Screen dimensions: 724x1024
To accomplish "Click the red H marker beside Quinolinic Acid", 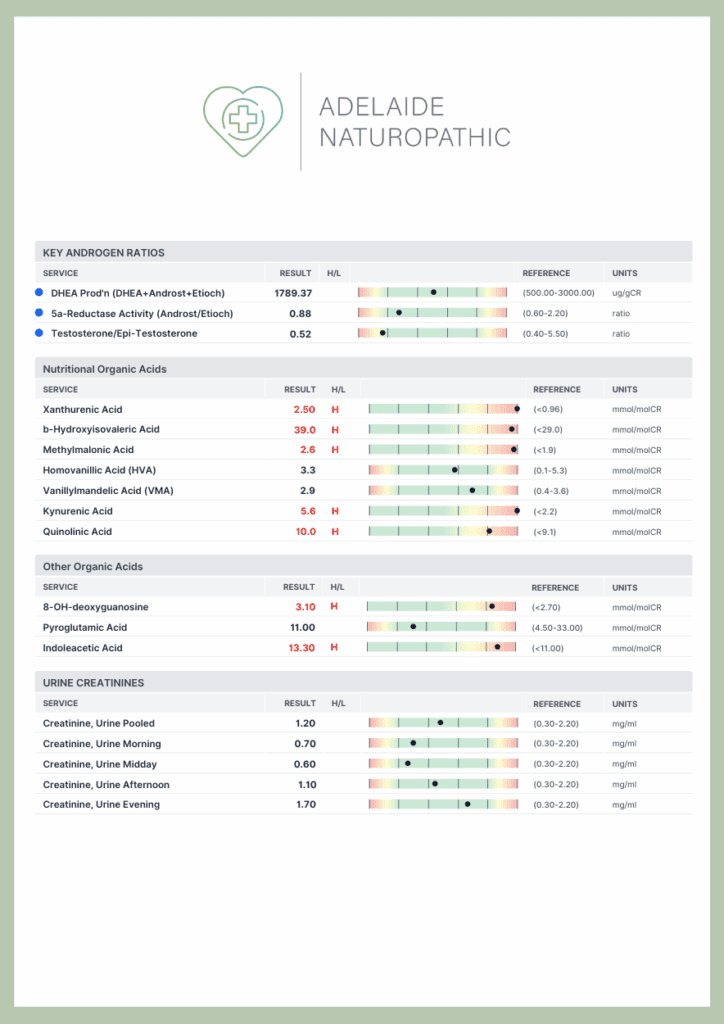I will (x=336, y=531).
